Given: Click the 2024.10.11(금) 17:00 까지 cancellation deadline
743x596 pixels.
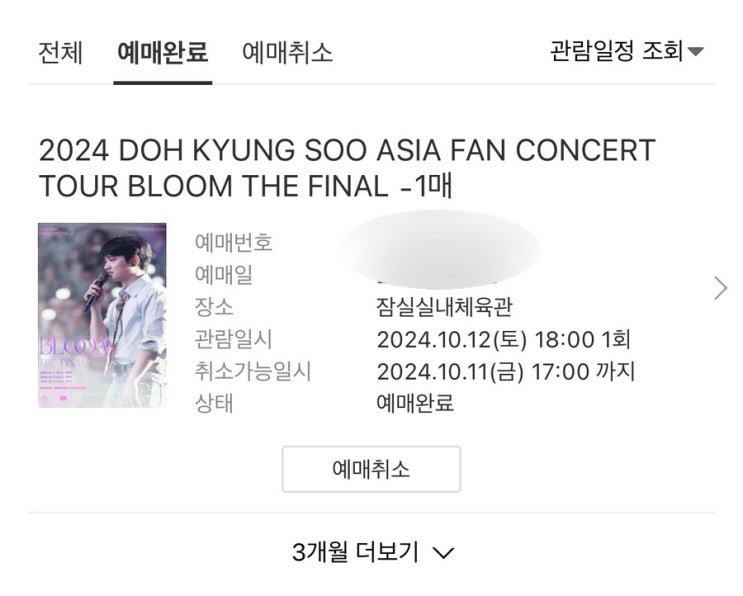Looking at the screenshot, I should [x=506, y=371].
